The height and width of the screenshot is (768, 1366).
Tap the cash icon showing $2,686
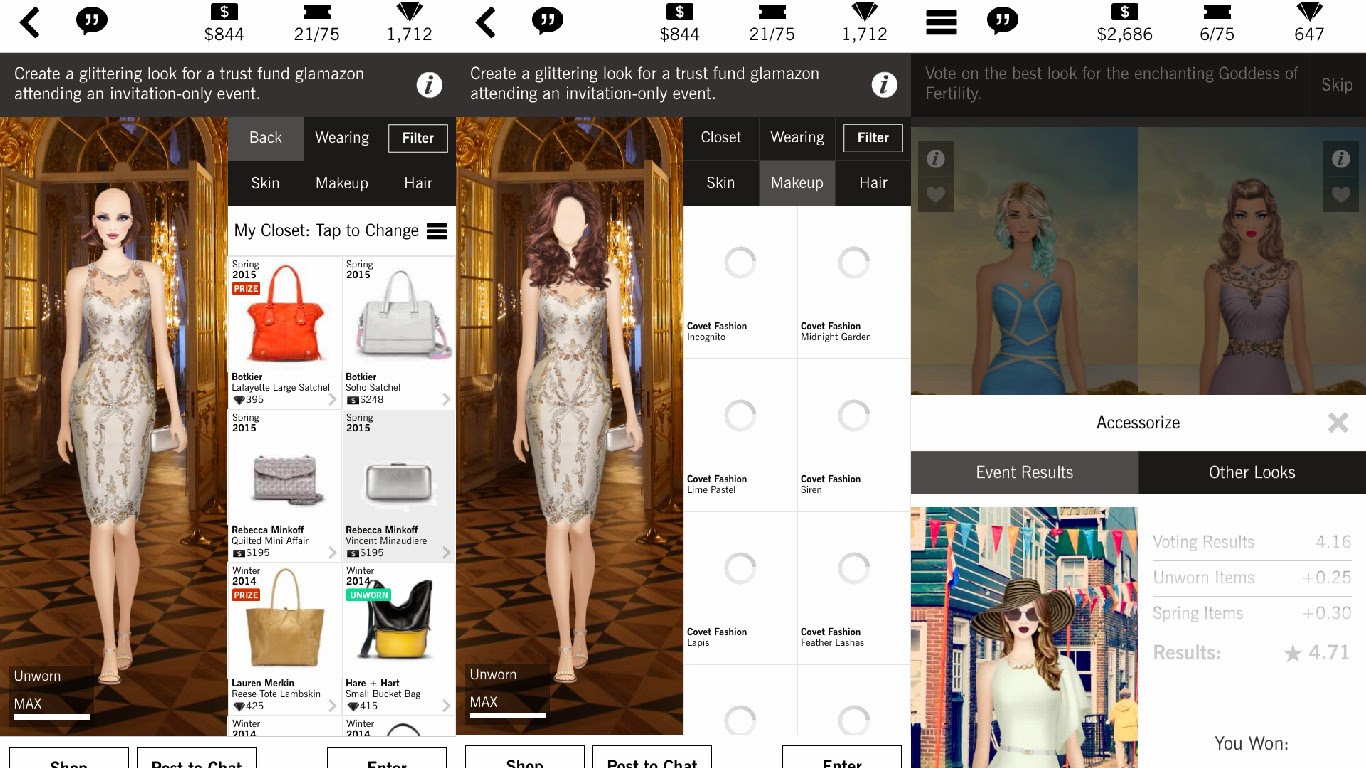pos(1125,12)
